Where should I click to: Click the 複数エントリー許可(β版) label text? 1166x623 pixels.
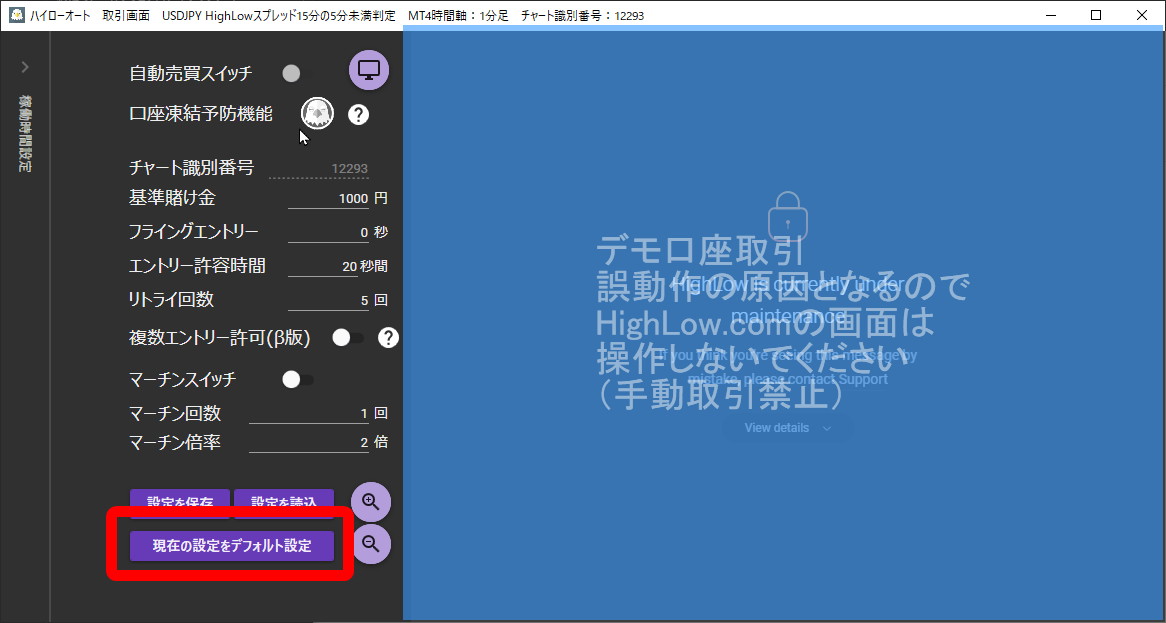tap(219, 338)
